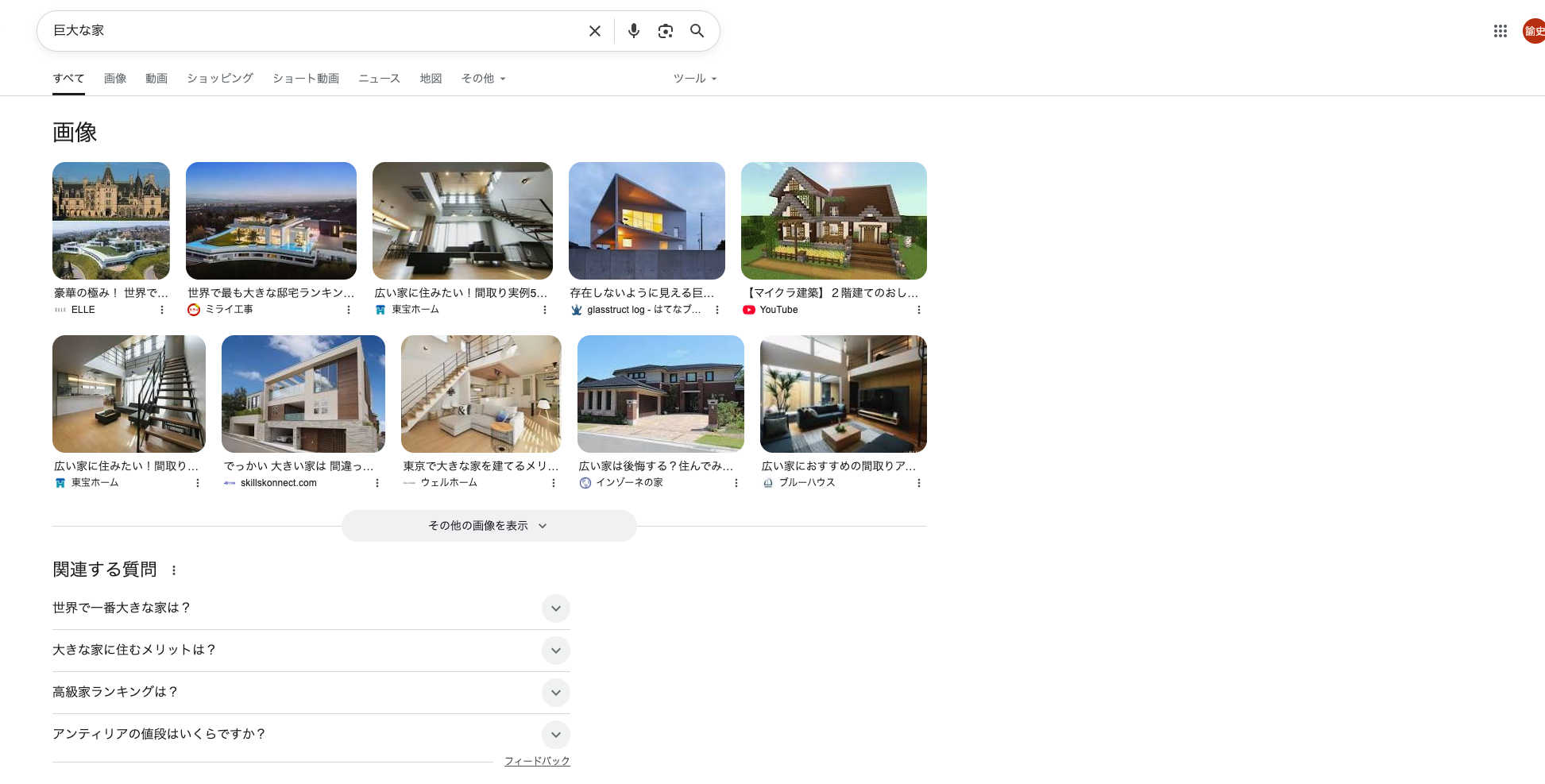Open the brick house thumbnail from インゾーネの家

(661, 394)
